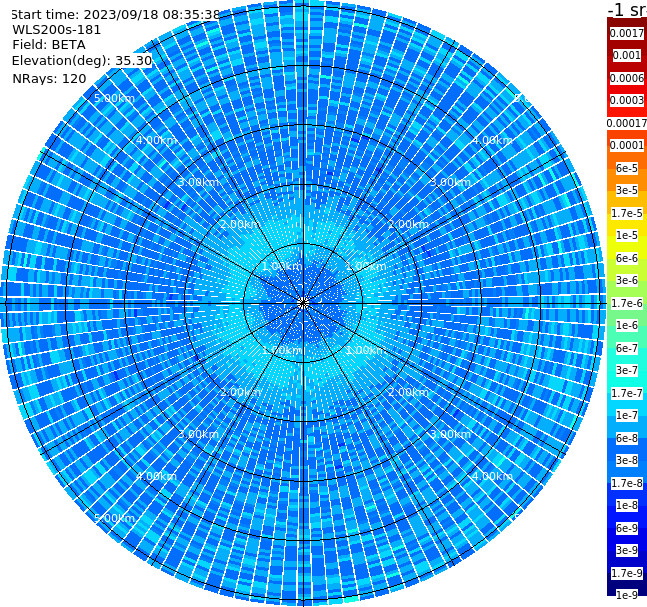Click the upper-left 1.00km range label
Screen dimensions: 647x607
(x=283, y=266)
